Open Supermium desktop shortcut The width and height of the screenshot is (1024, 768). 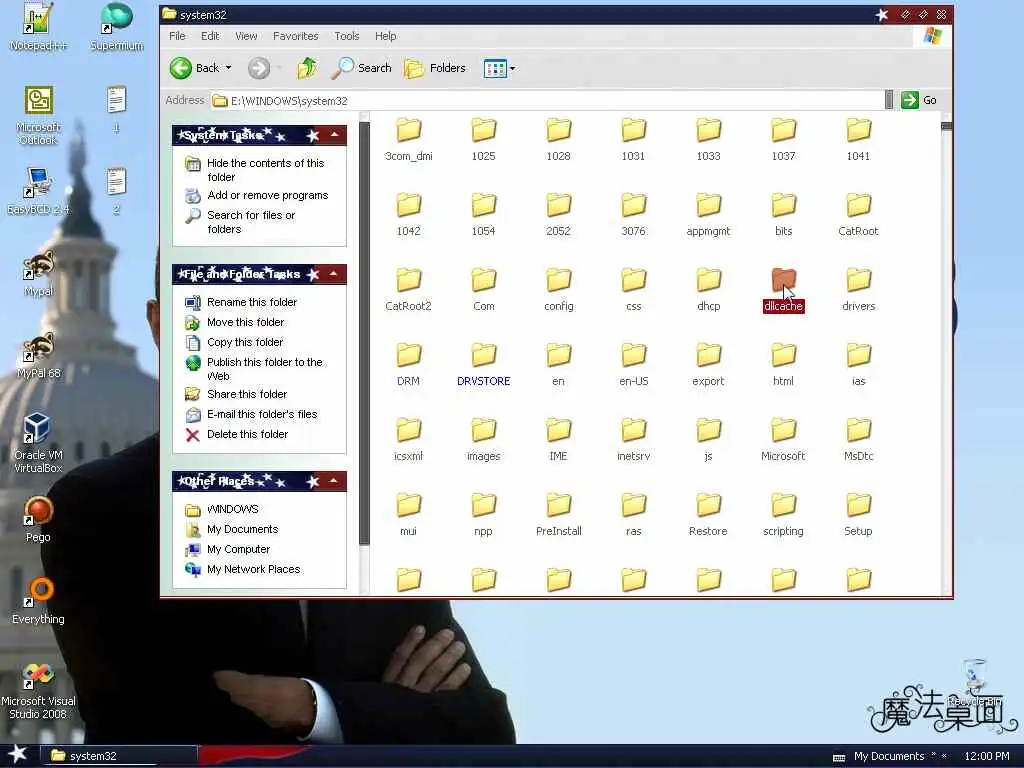pos(116,27)
